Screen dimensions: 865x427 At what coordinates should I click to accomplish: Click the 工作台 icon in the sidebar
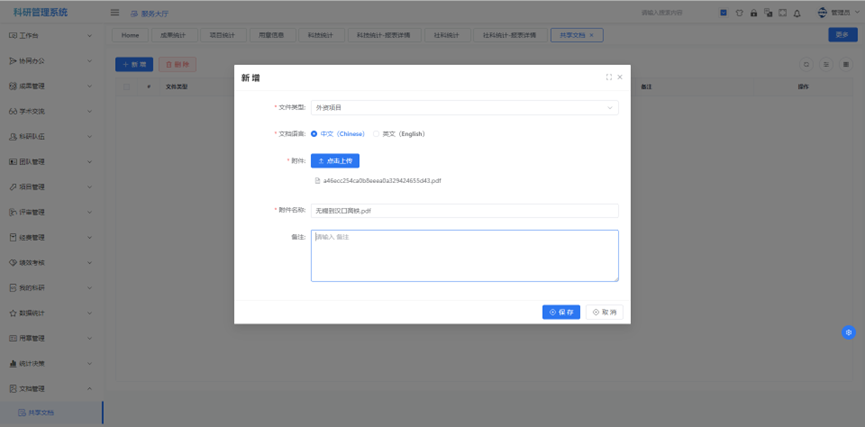(13, 35)
